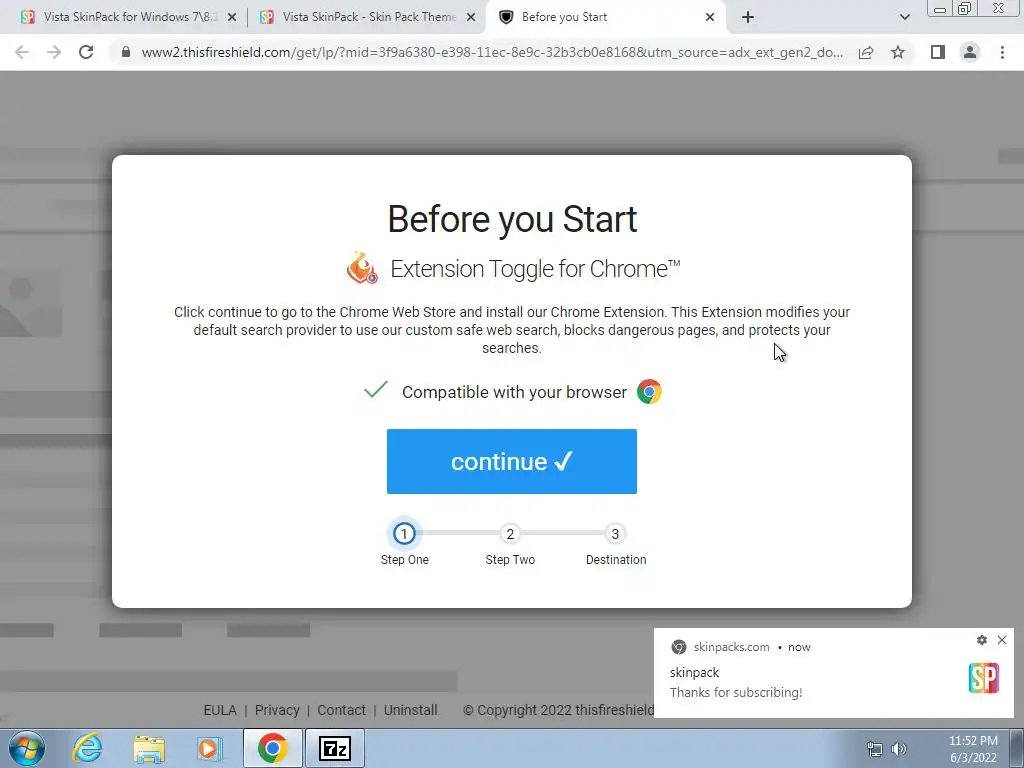Open Chrome's three-dot menu
The width and height of the screenshot is (1024, 768).
[x=1002, y=52]
